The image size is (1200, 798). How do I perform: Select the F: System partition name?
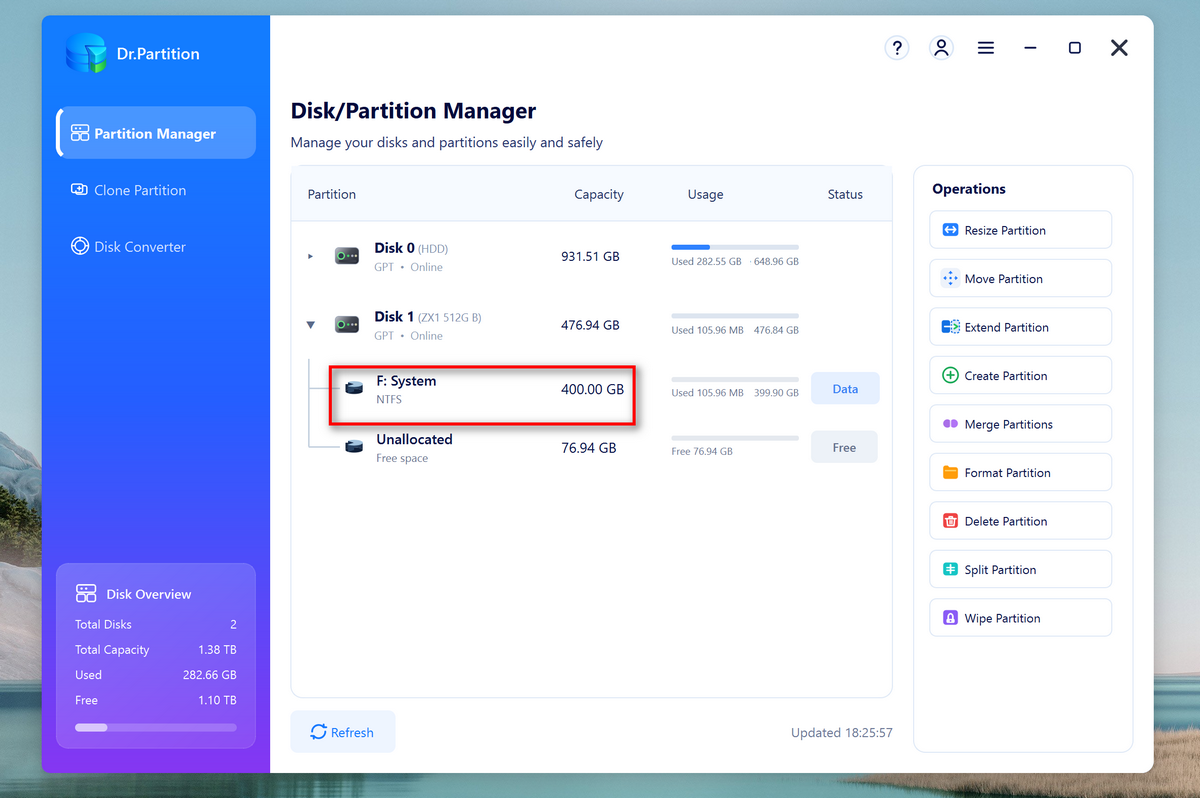pyautogui.click(x=406, y=381)
